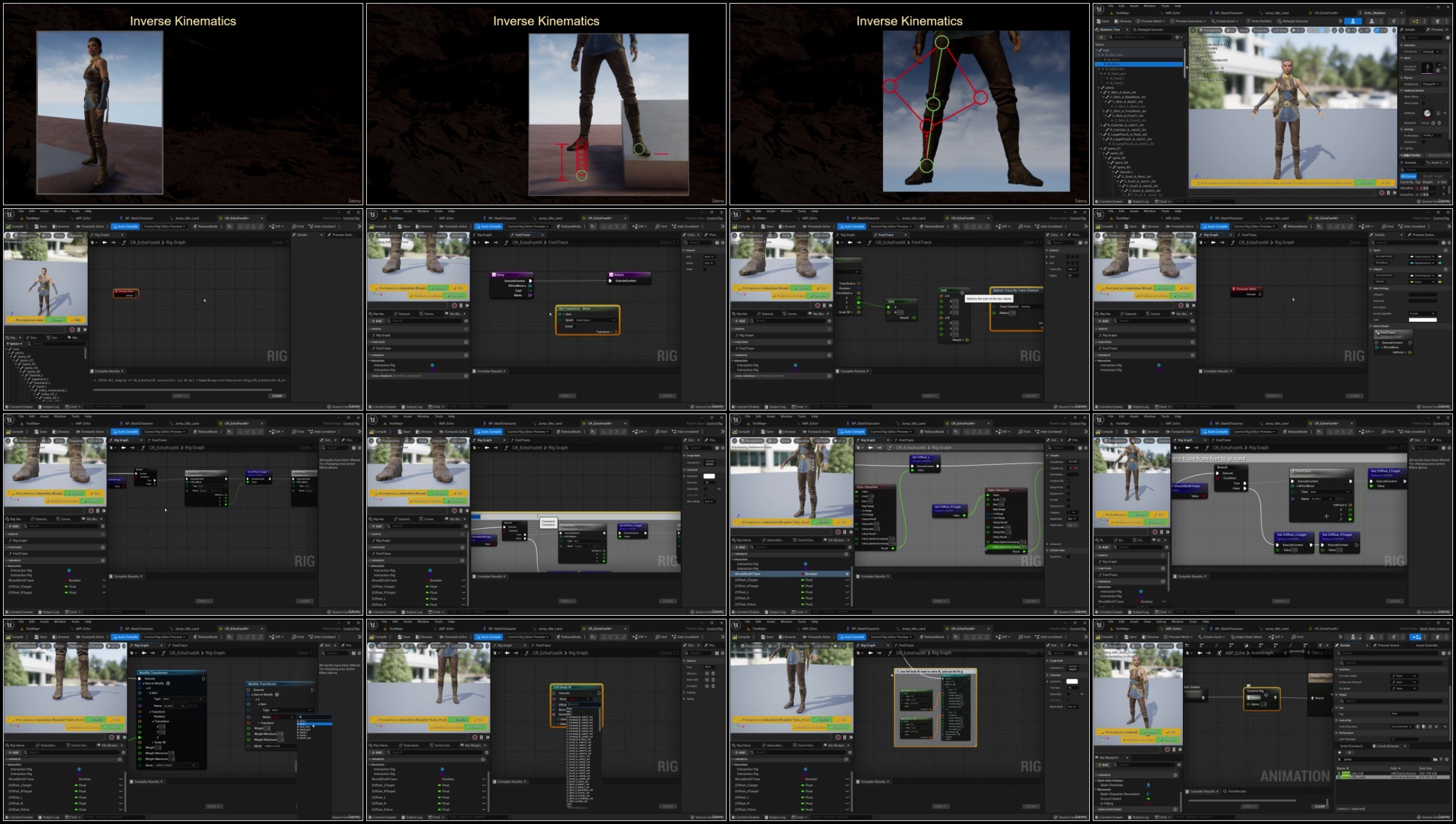Pause the preview in the Echo_Skeleton viewport
Screen dimensions: 1456x824
[1388, 193]
